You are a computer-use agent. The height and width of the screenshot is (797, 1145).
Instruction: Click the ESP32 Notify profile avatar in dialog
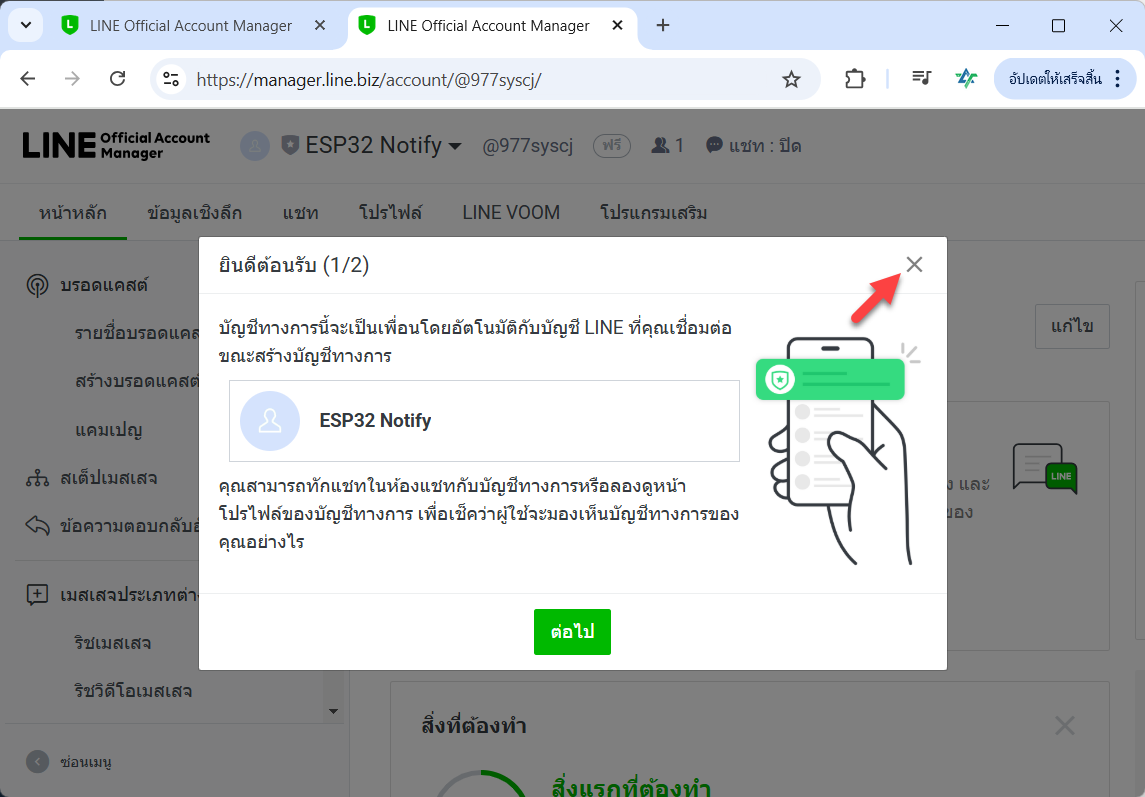click(x=269, y=421)
